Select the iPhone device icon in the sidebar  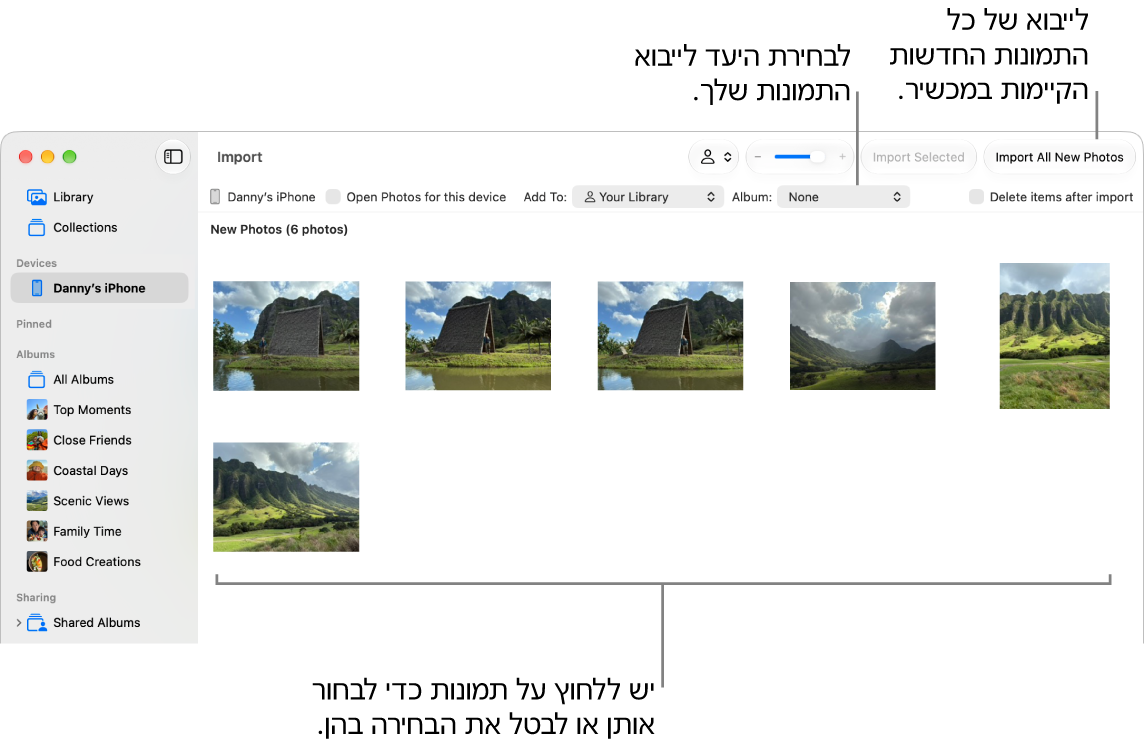(36, 288)
